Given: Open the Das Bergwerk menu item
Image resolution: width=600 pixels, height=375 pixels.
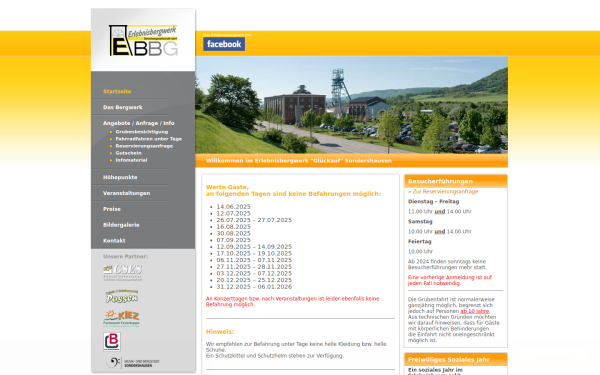Looking at the screenshot, I should tap(122, 108).
